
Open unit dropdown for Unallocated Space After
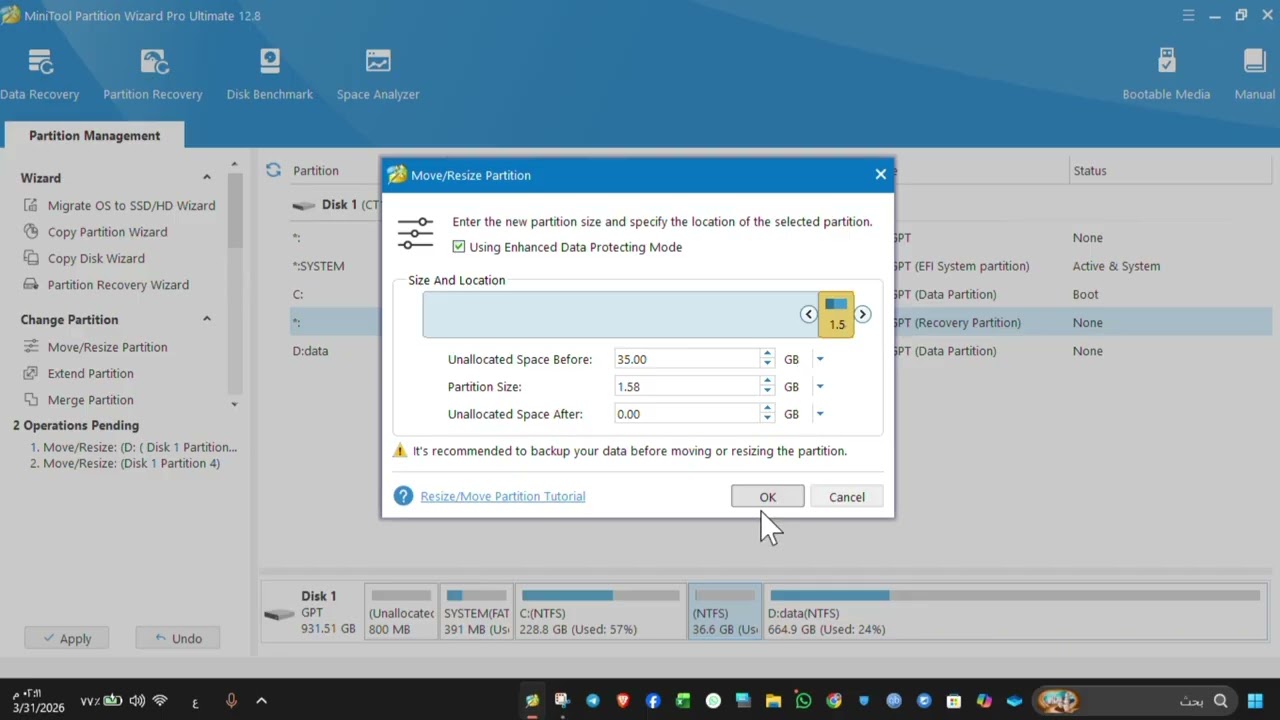pos(819,414)
